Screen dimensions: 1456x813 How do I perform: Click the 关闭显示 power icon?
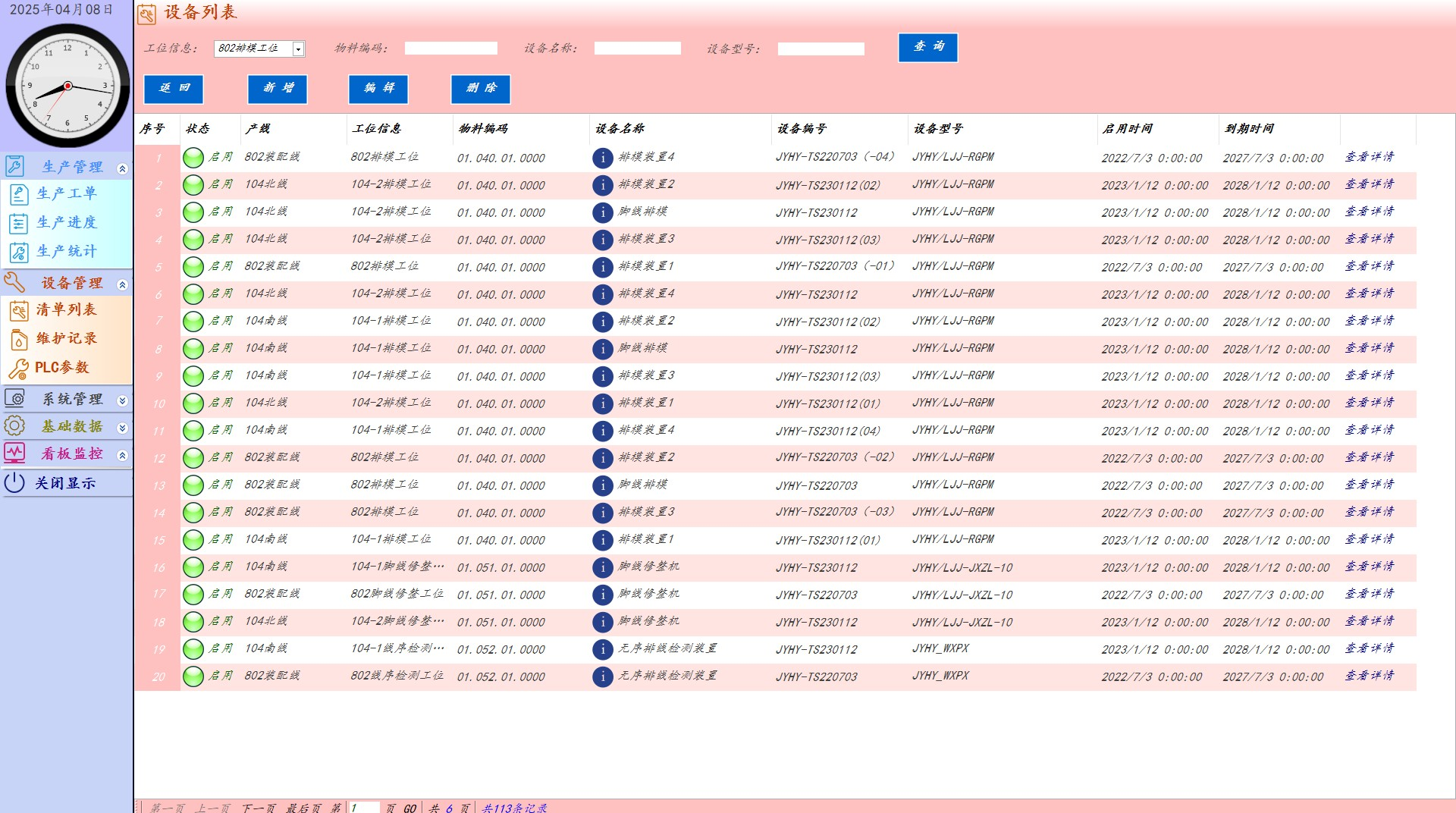(x=15, y=482)
